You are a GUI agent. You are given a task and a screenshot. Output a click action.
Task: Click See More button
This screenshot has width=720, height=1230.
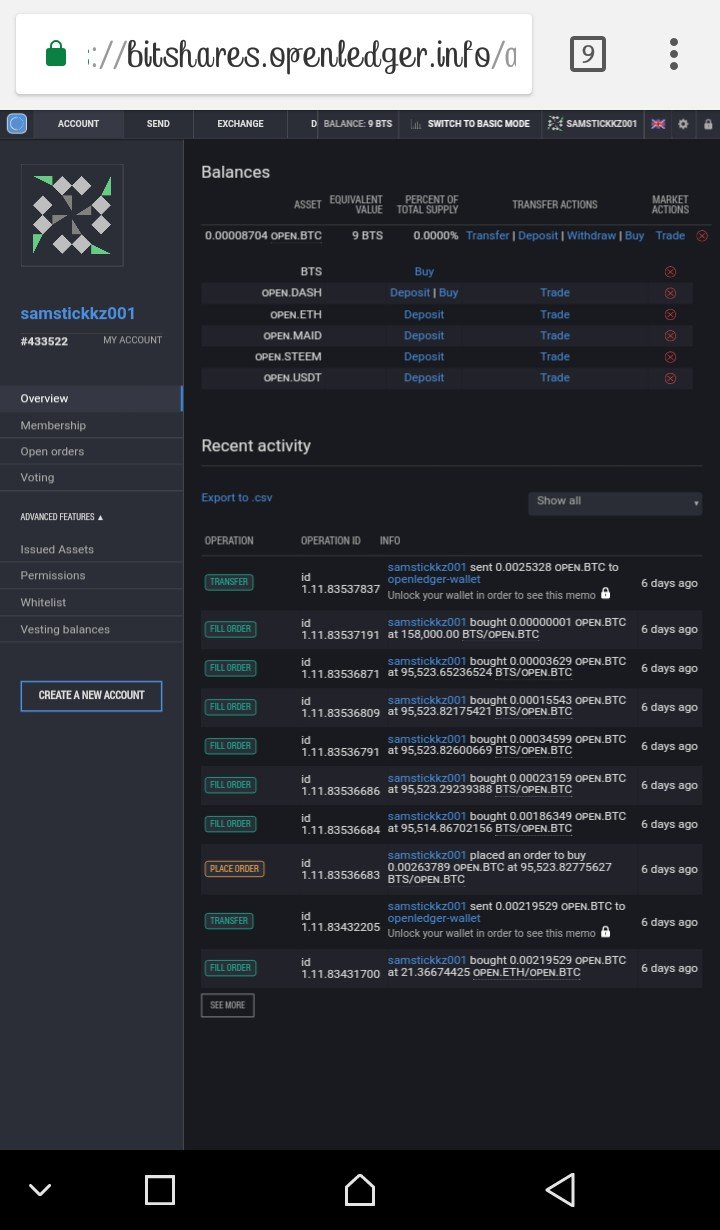tap(228, 1005)
